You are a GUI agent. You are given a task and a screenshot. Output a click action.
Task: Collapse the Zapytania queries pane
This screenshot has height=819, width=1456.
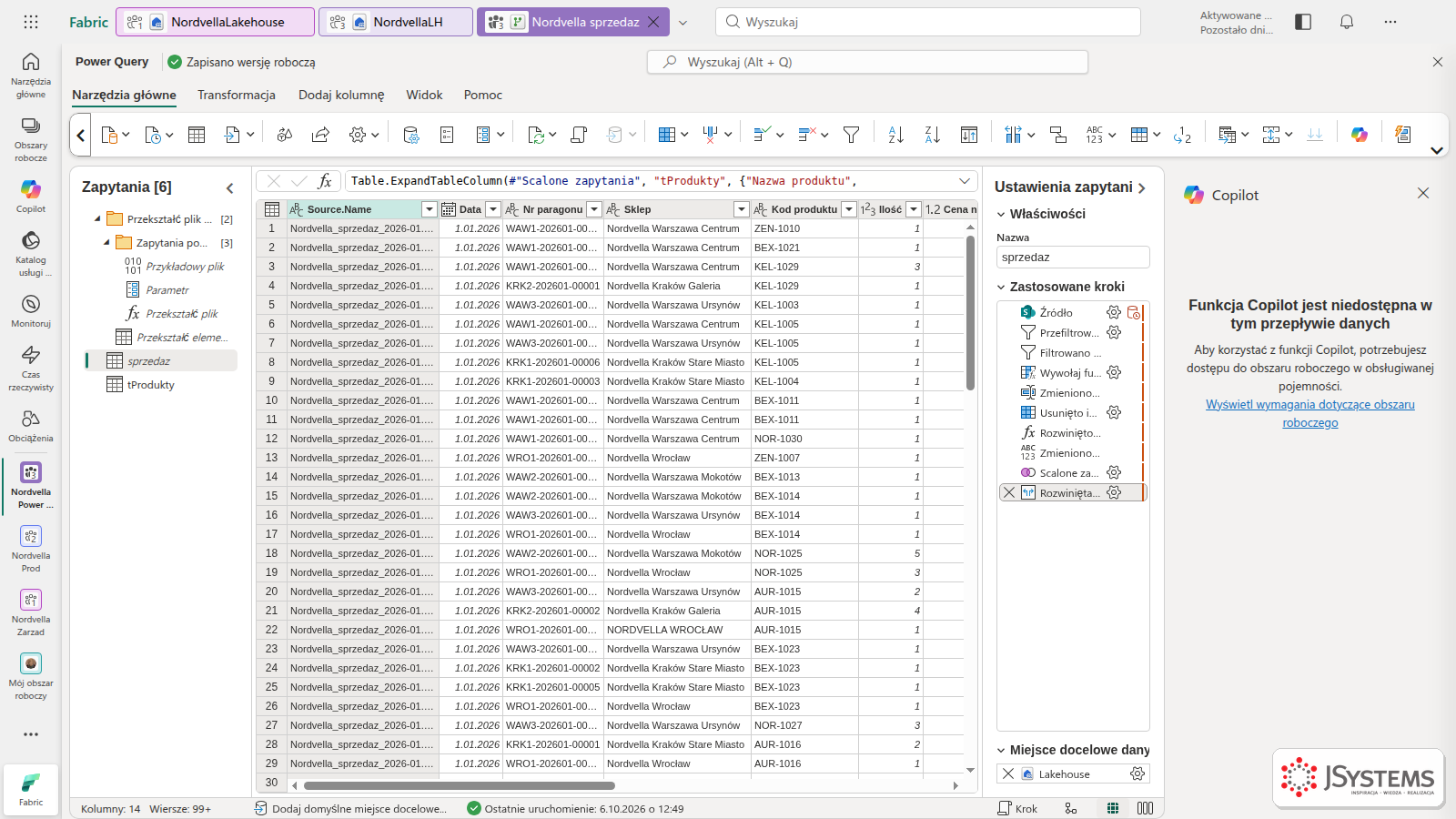click(x=230, y=187)
